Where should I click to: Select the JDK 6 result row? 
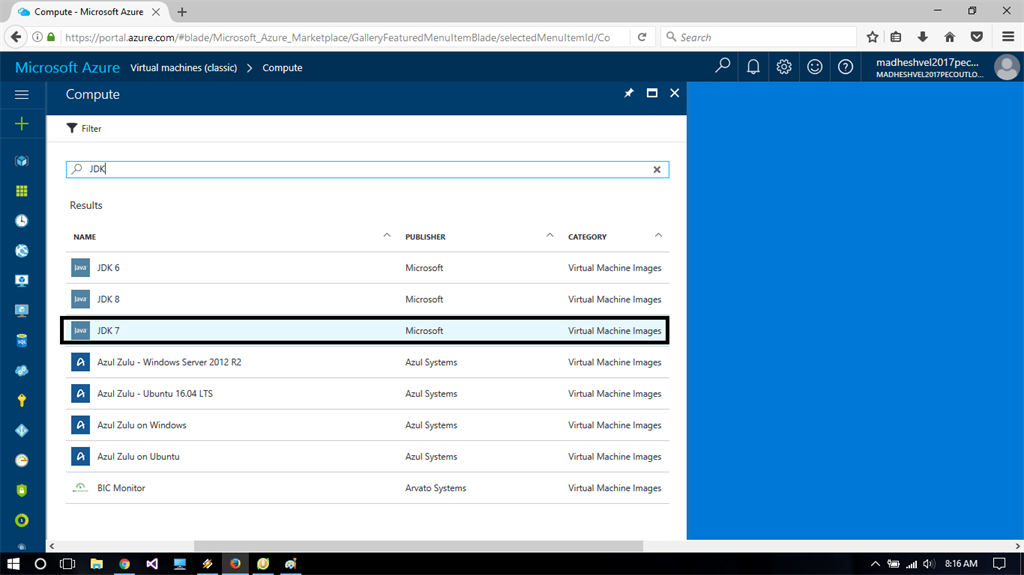coord(368,268)
